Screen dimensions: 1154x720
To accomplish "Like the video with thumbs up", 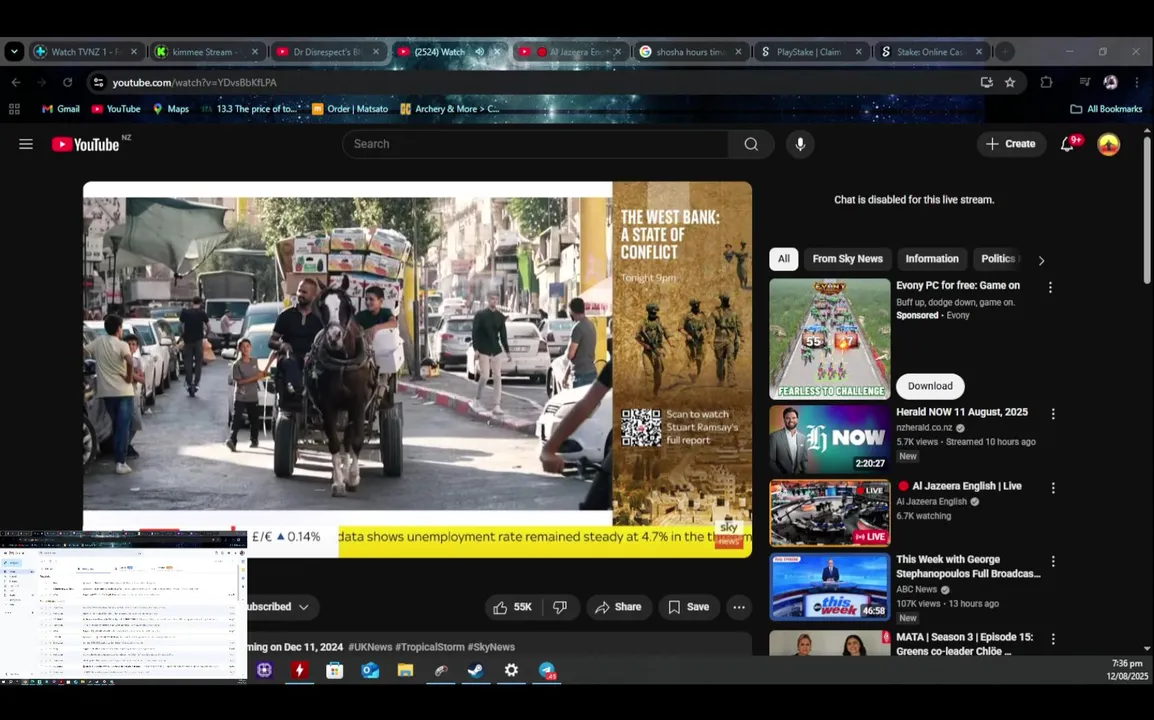I will pos(513,607).
